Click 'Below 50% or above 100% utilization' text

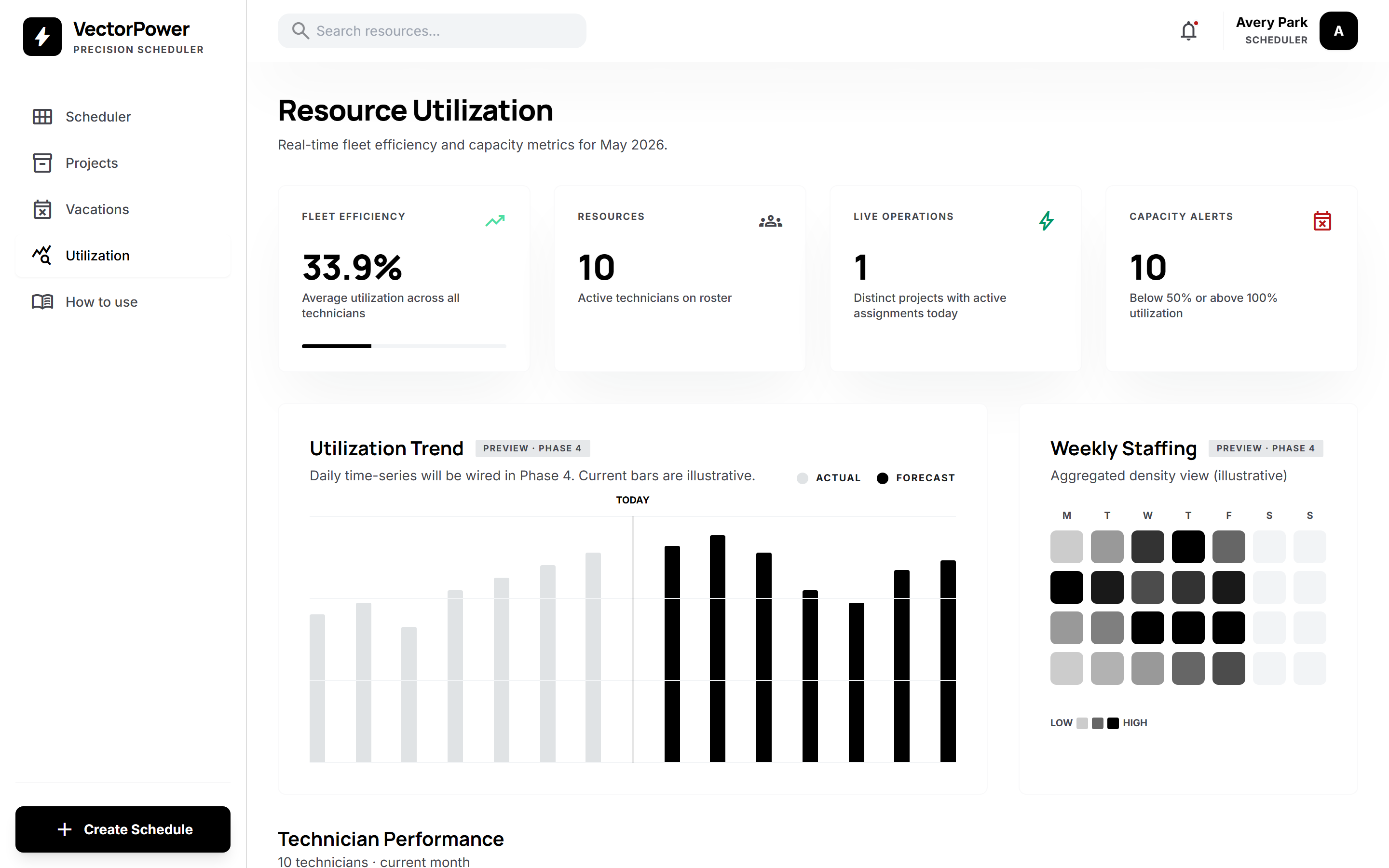click(x=1203, y=305)
